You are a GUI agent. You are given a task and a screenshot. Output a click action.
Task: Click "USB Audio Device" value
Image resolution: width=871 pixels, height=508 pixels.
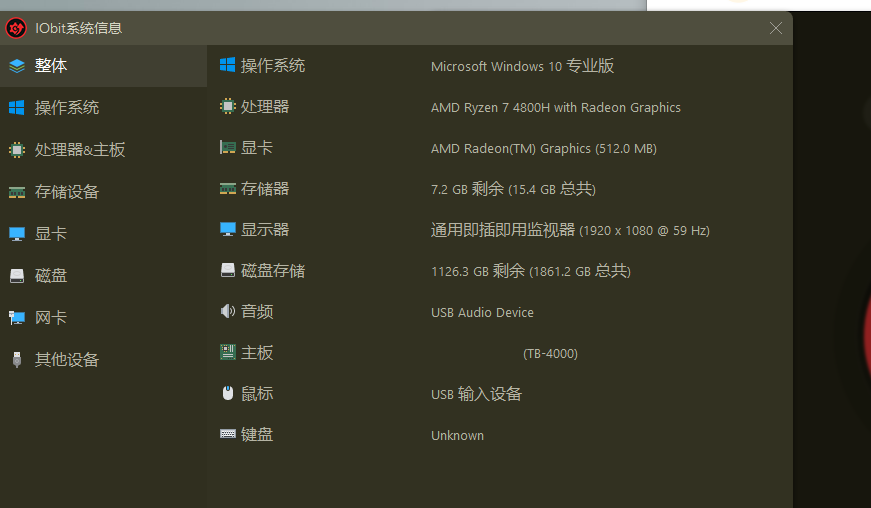click(482, 313)
